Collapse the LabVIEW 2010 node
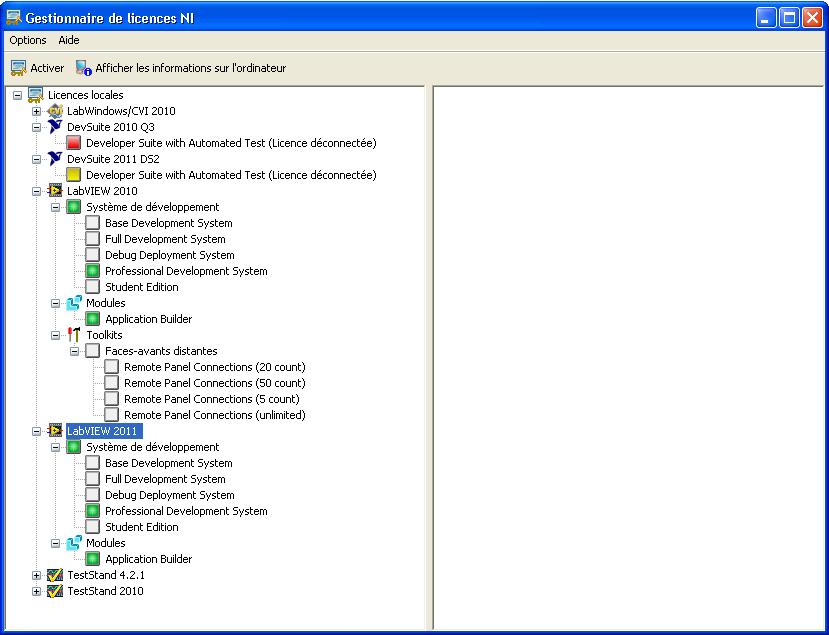The image size is (829, 635). click(x=36, y=191)
